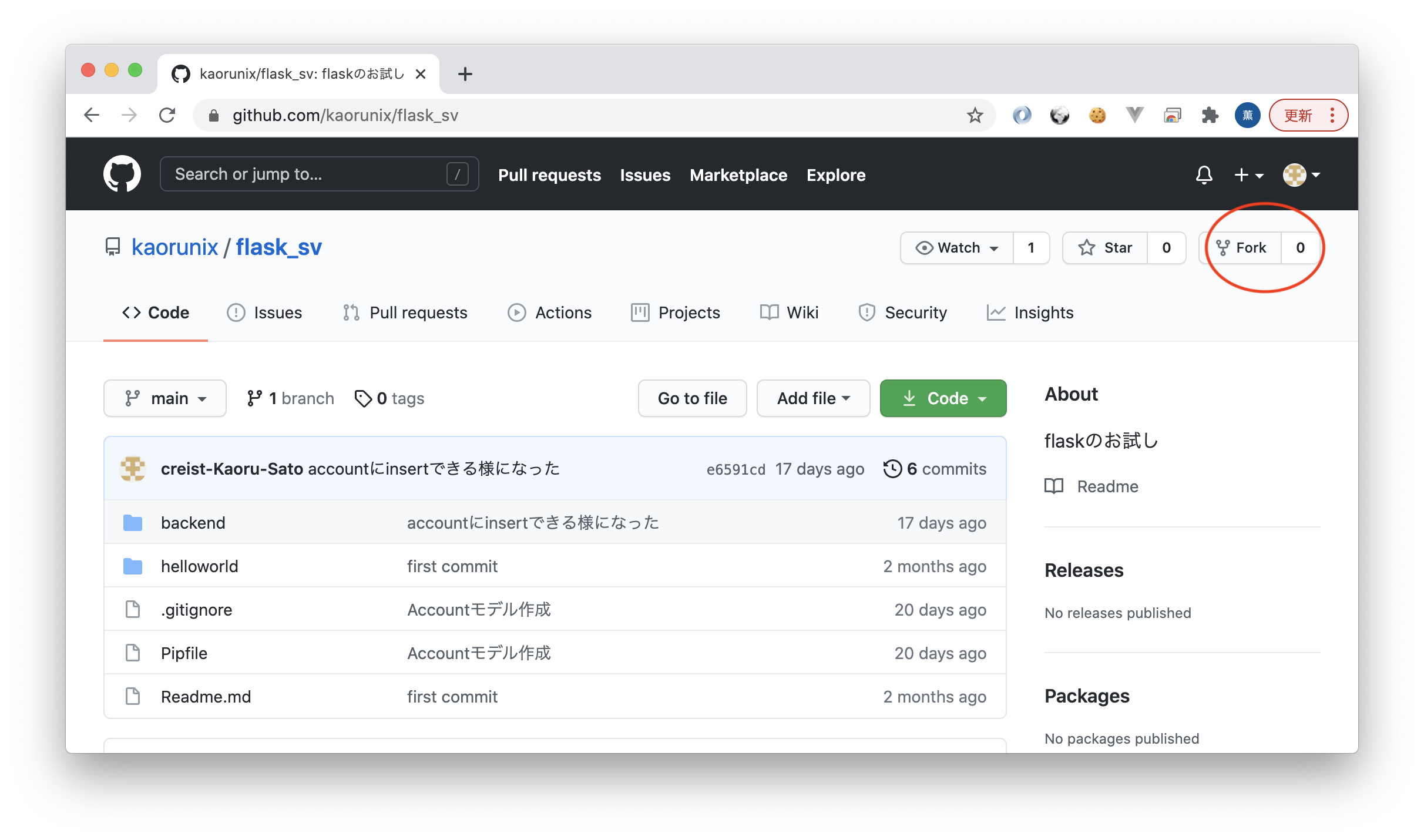Open the Add file menu
This screenshot has width=1424, height=840.
coord(813,398)
